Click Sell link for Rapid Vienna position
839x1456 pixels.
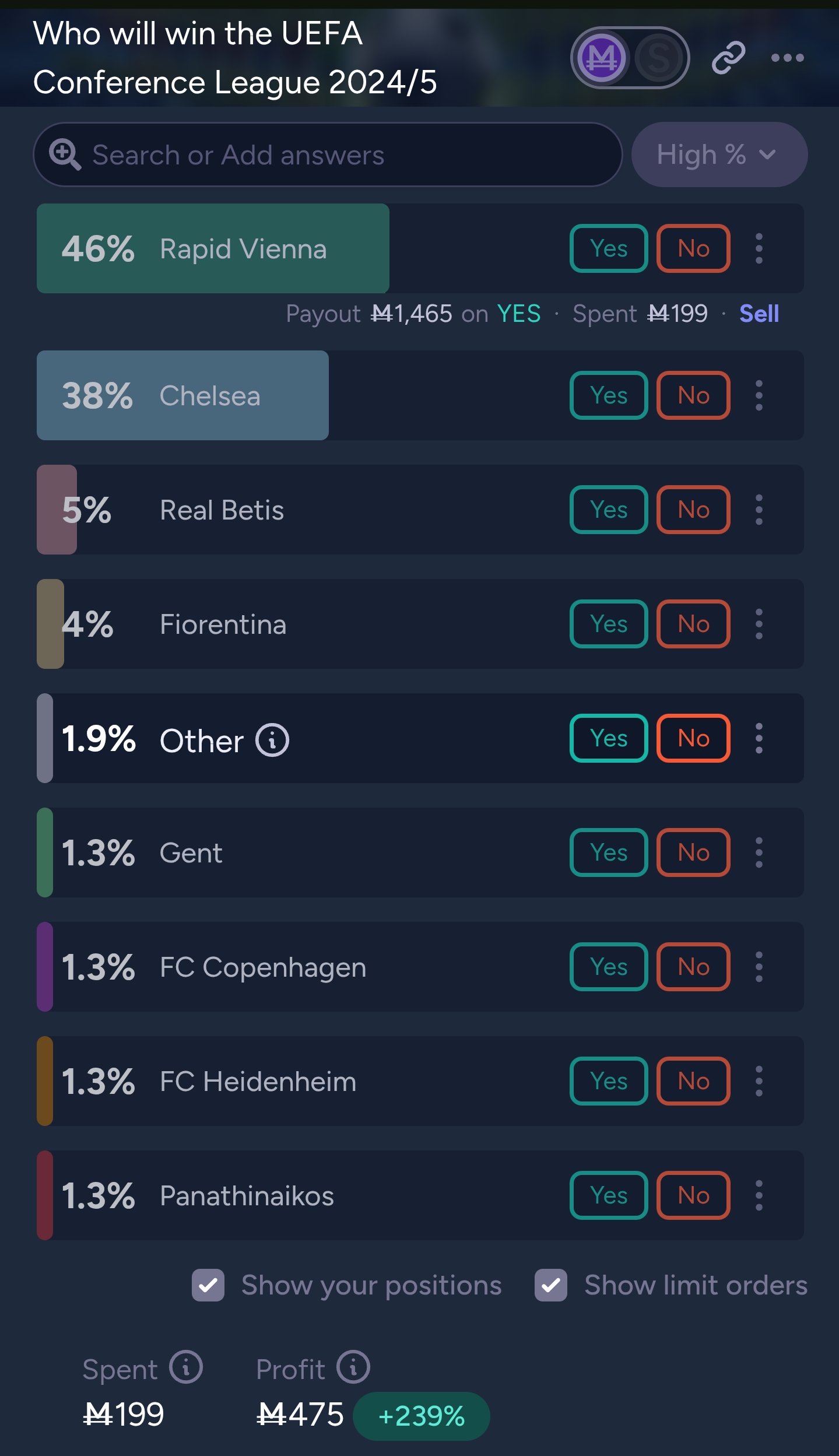(x=759, y=314)
